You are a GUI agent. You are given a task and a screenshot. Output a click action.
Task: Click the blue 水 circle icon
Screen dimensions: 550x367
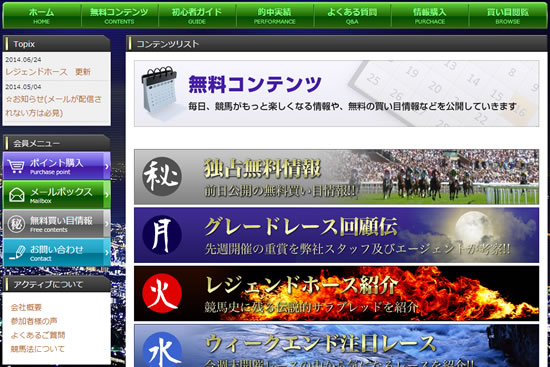pyautogui.click(x=162, y=350)
